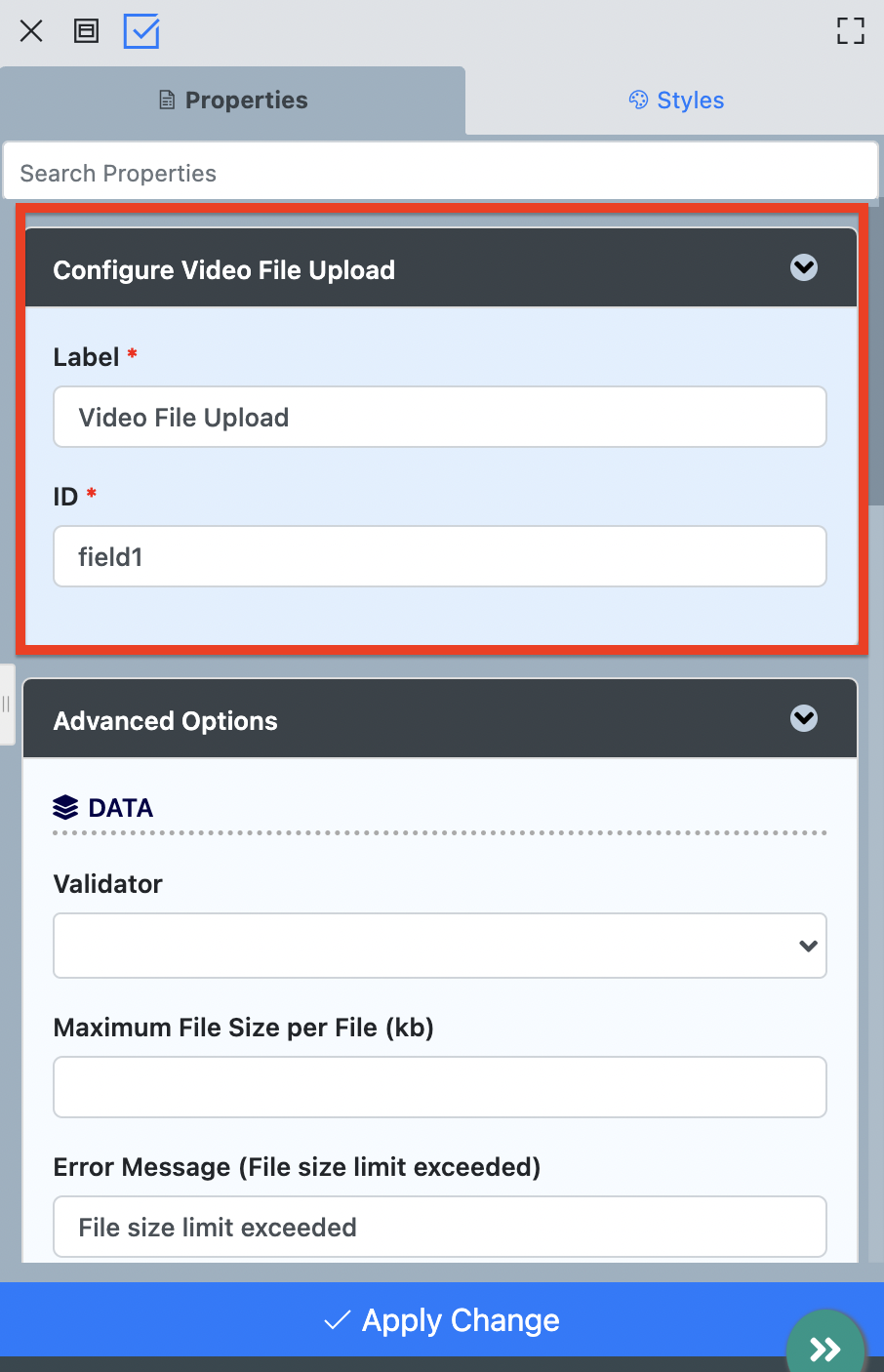The width and height of the screenshot is (884, 1372).
Task: Click the Styles palette icon
Action: 638,100
